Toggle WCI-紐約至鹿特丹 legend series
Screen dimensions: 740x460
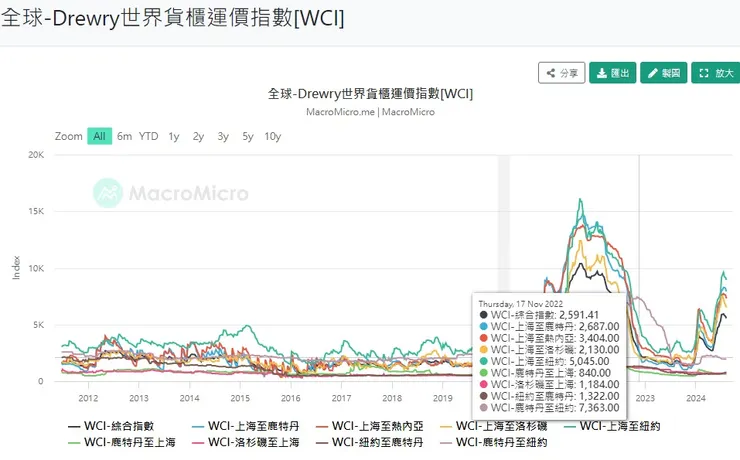click(x=370, y=443)
